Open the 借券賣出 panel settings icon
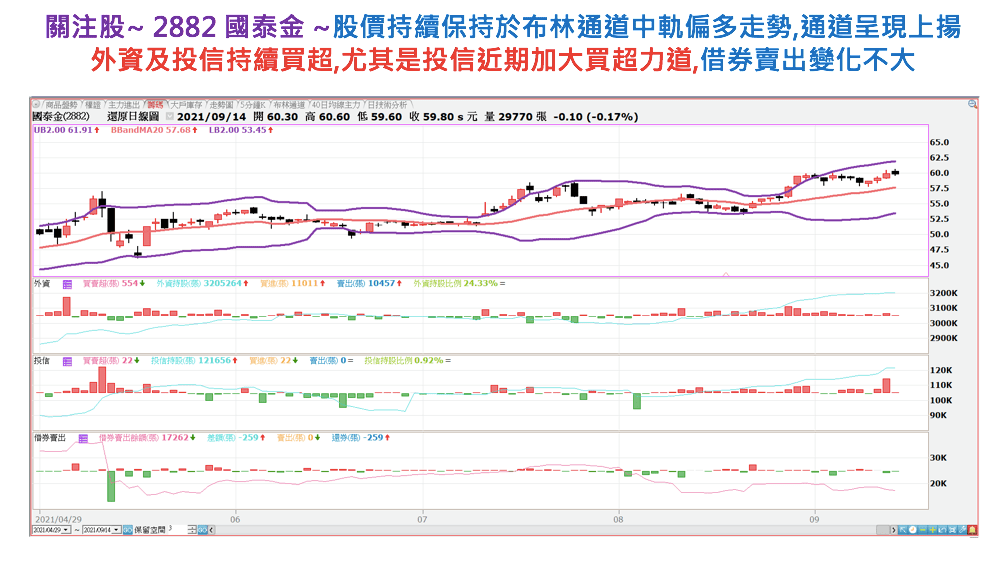Image resolution: width=1004 pixels, height=563 pixels. pyautogui.click(x=83, y=438)
